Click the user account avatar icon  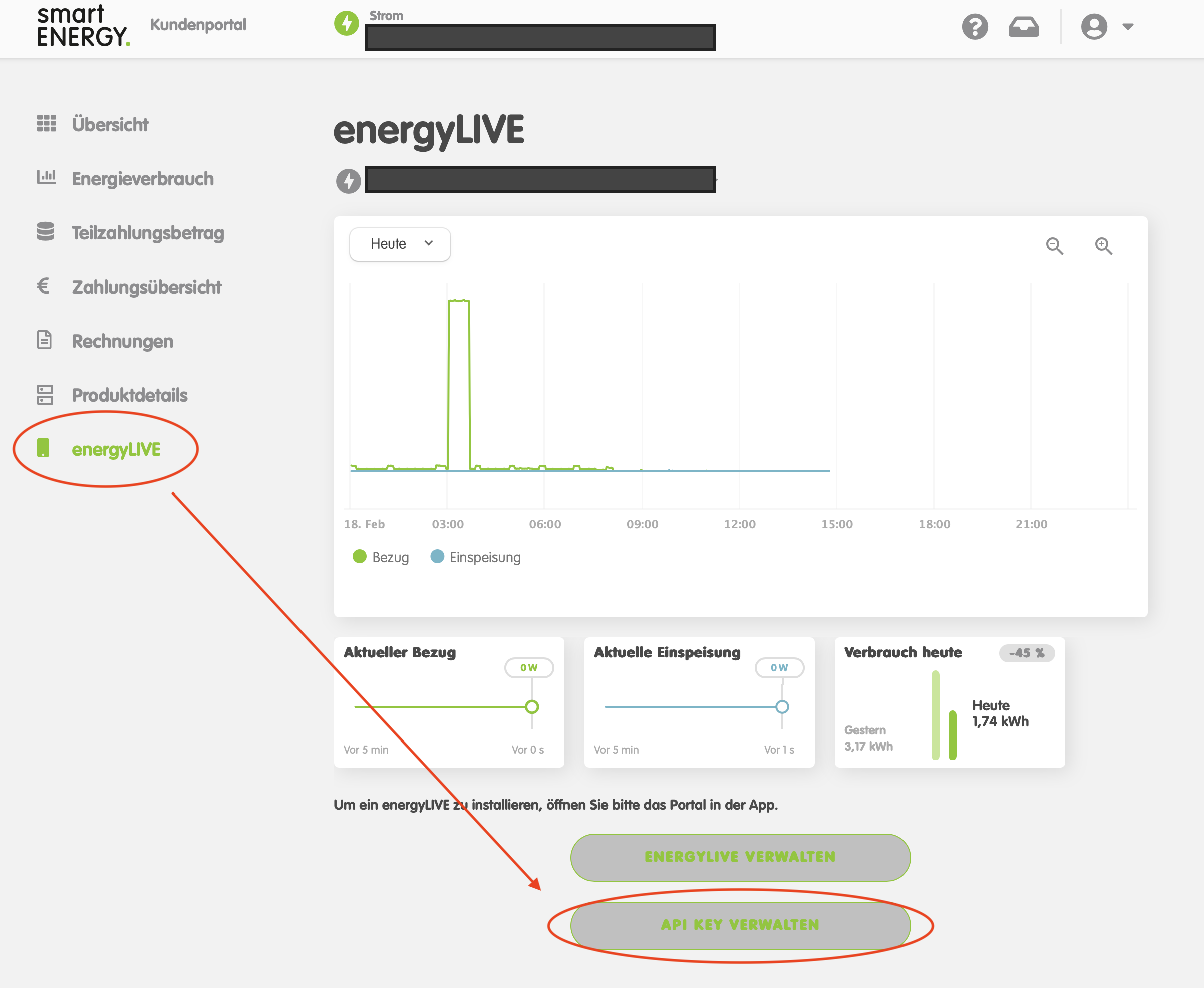[x=1094, y=26]
